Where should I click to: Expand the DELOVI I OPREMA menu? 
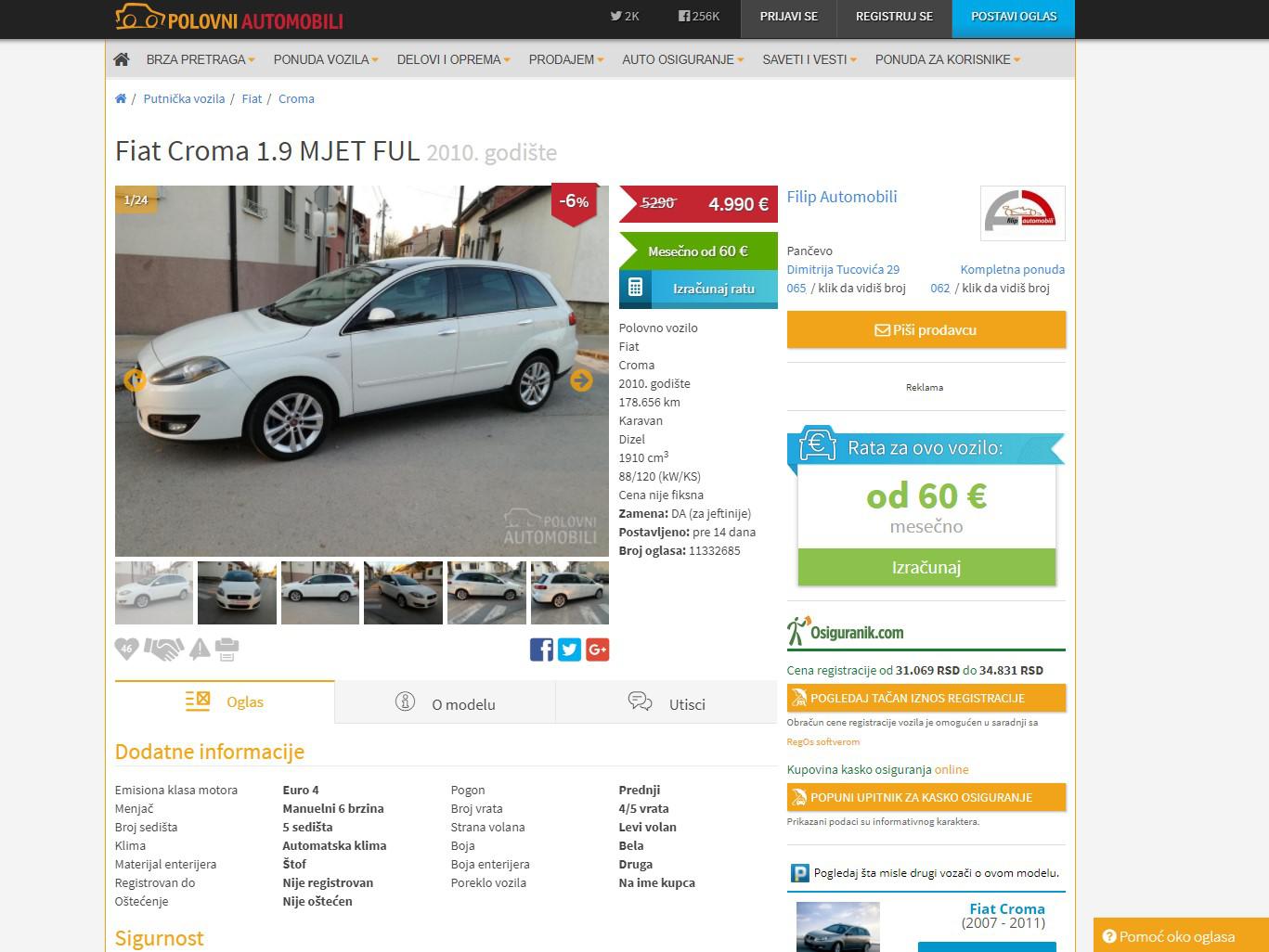coord(454,59)
